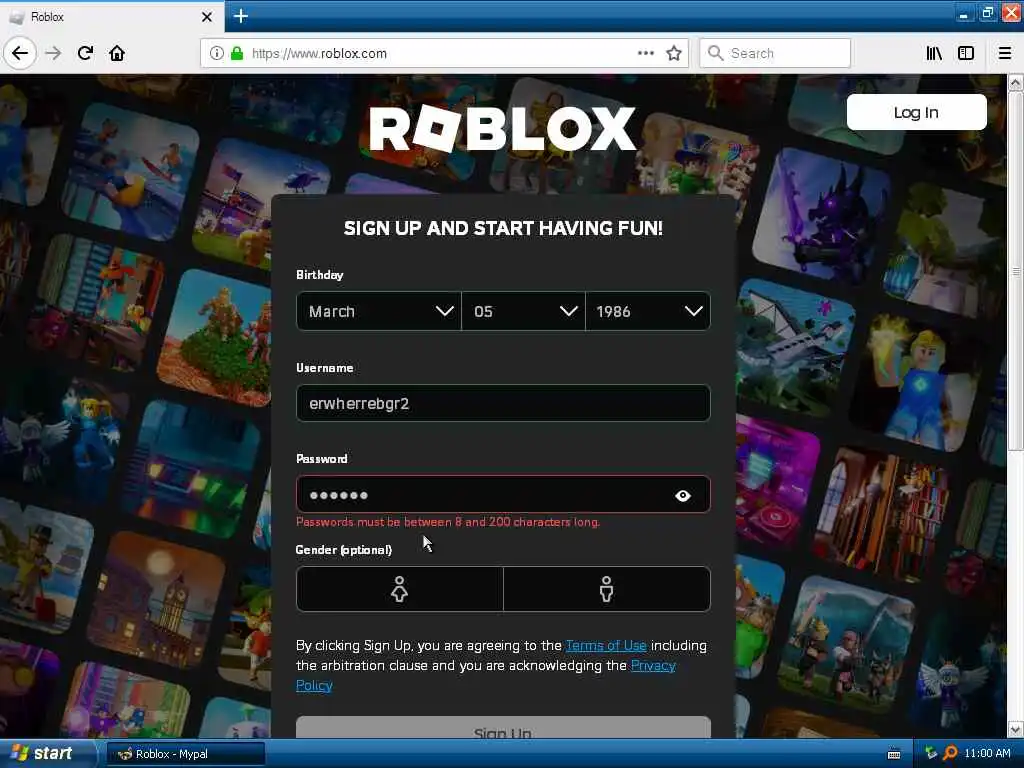Click the vertical scrollbar thumb
Screen dimensions: 1024x768
(x=1015, y=270)
